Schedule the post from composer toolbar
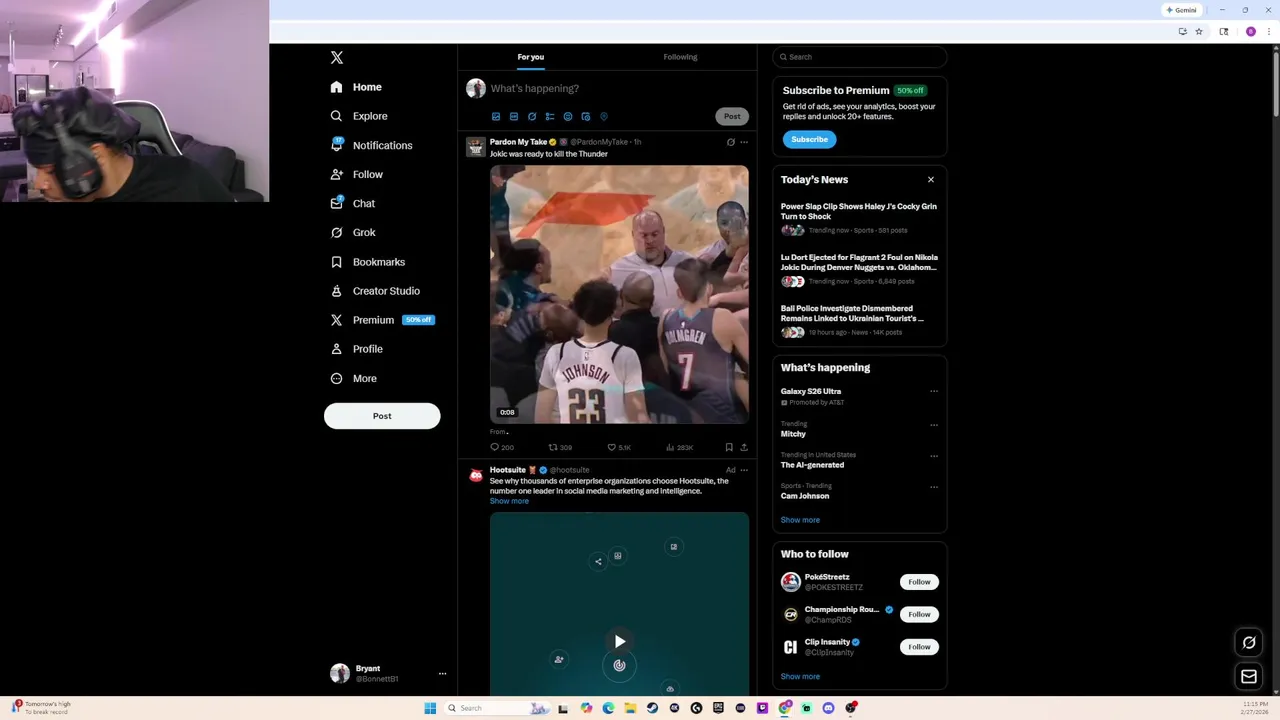This screenshot has height=720, width=1280. 586,117
